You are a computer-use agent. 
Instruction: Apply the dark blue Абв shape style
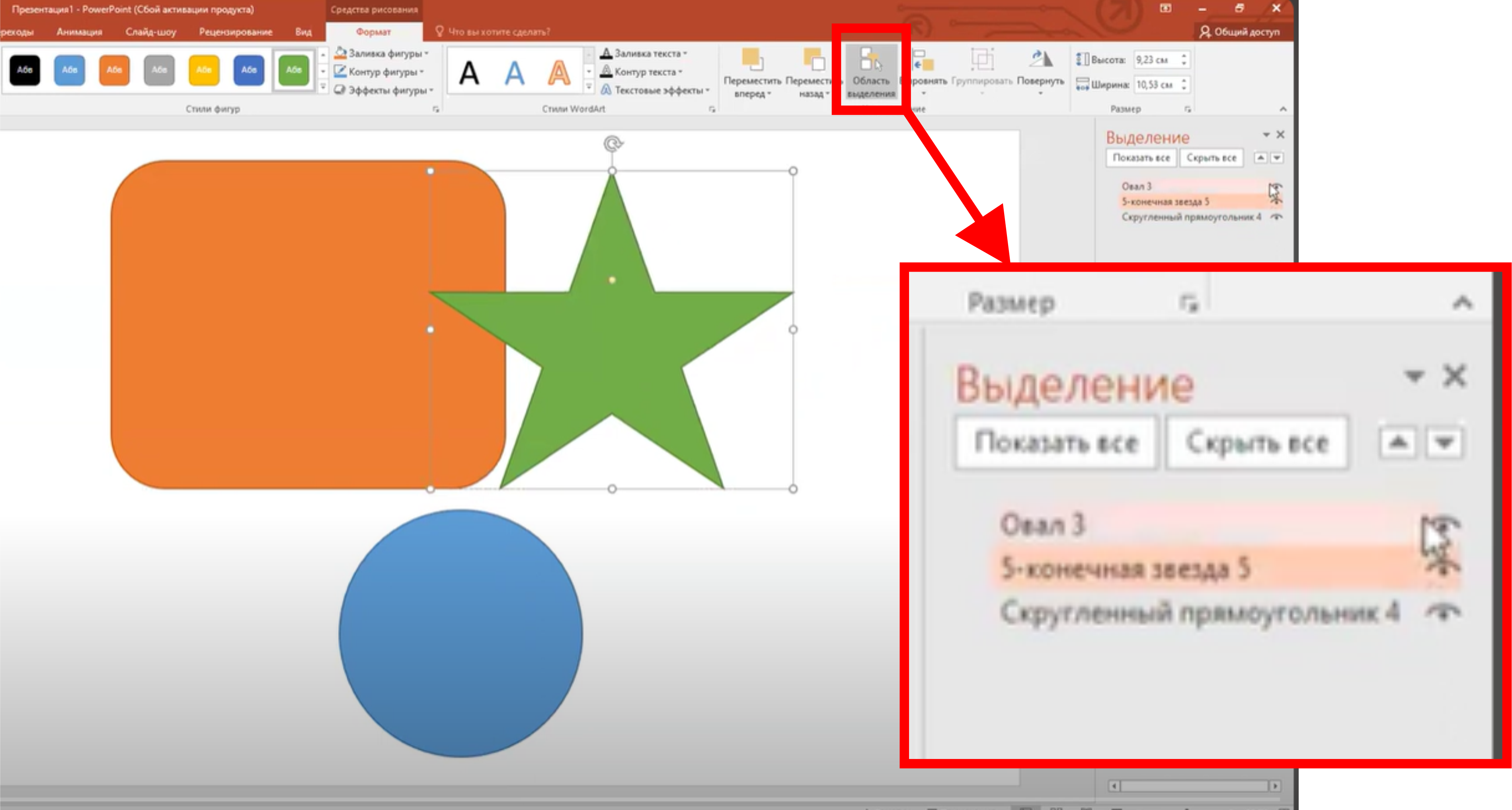[x=249, y=70]
